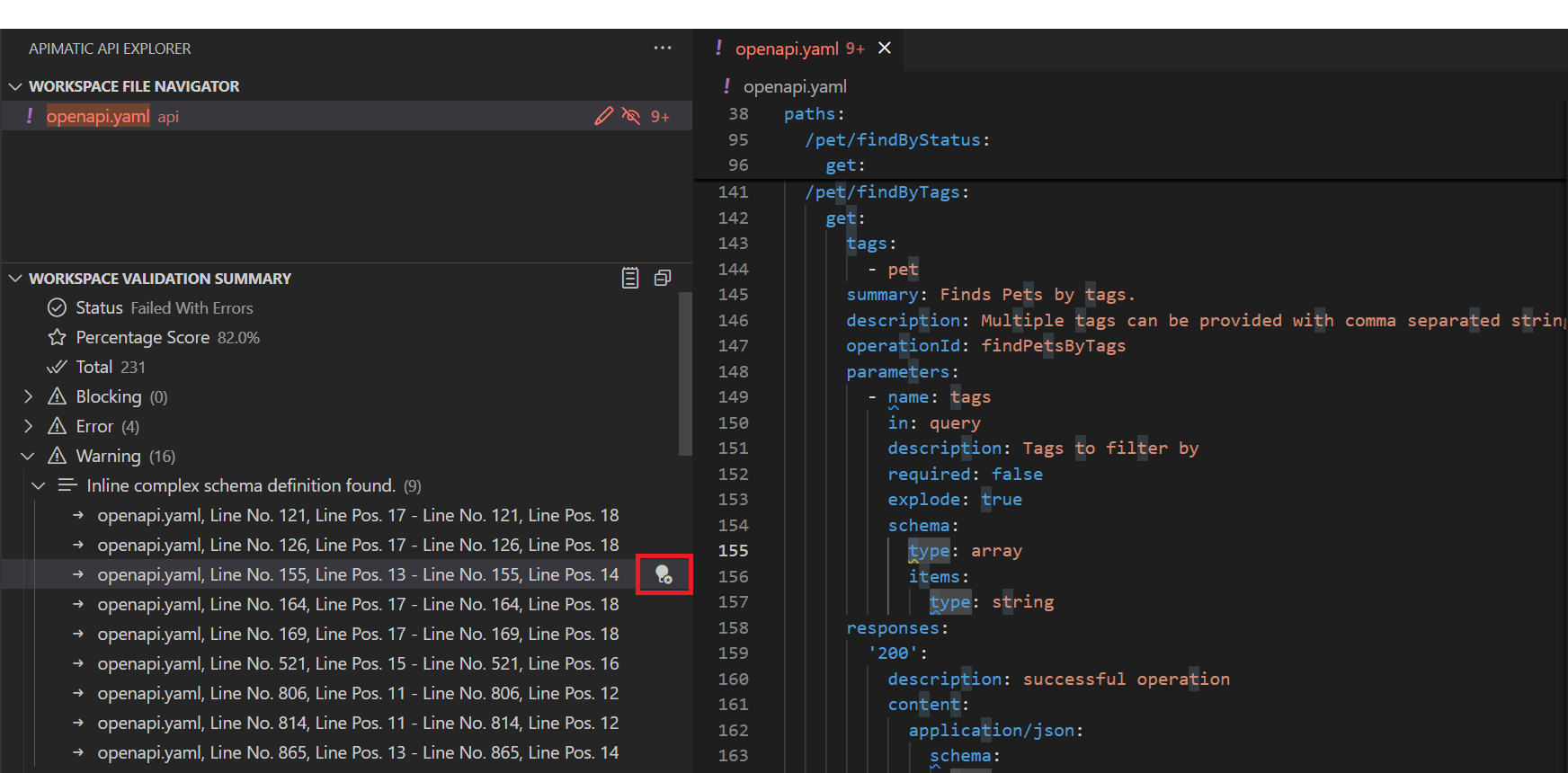Click 'in: query' on line 150

pos(934,422)
